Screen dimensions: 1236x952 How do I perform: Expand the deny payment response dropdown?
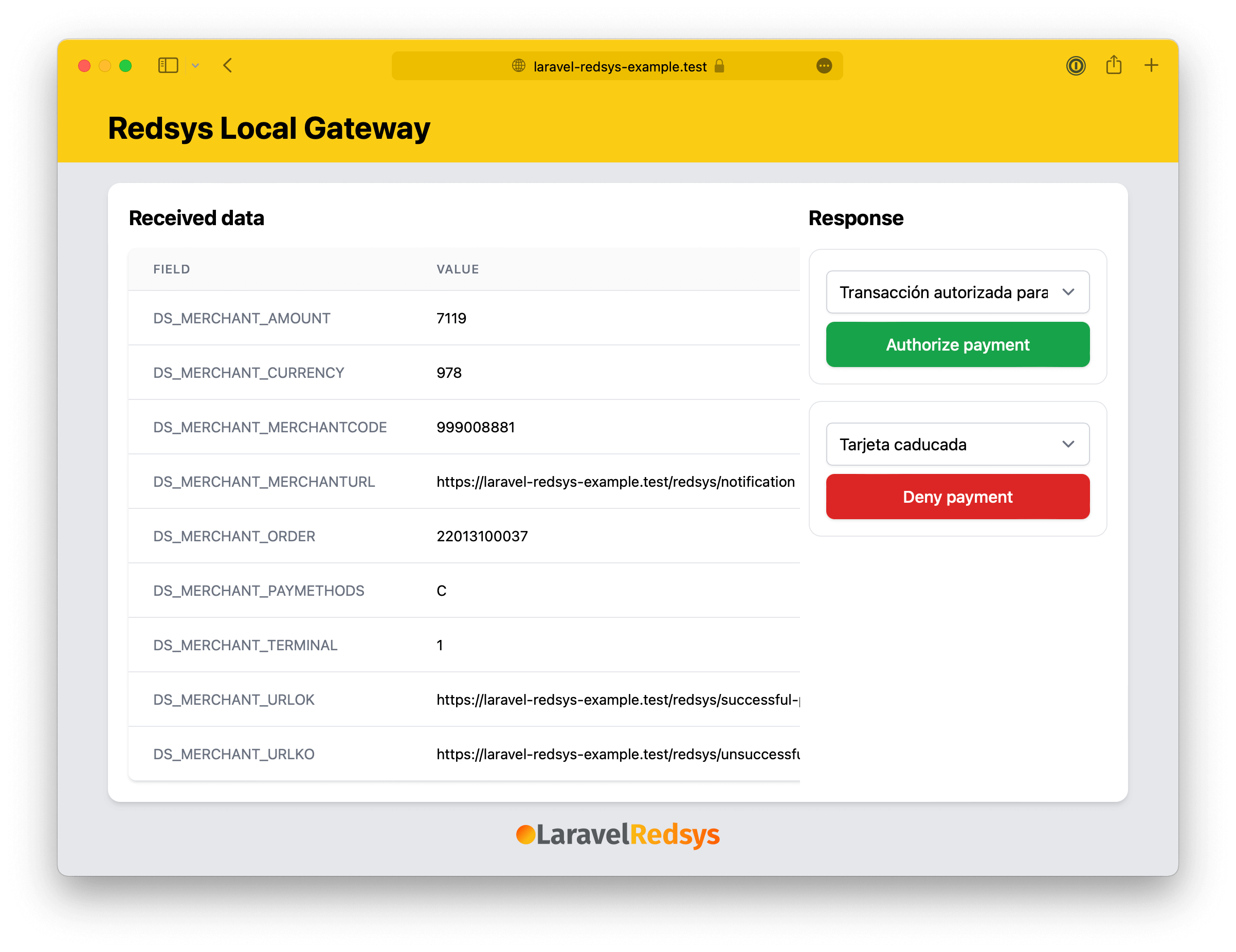click(x=1068, y=444)
